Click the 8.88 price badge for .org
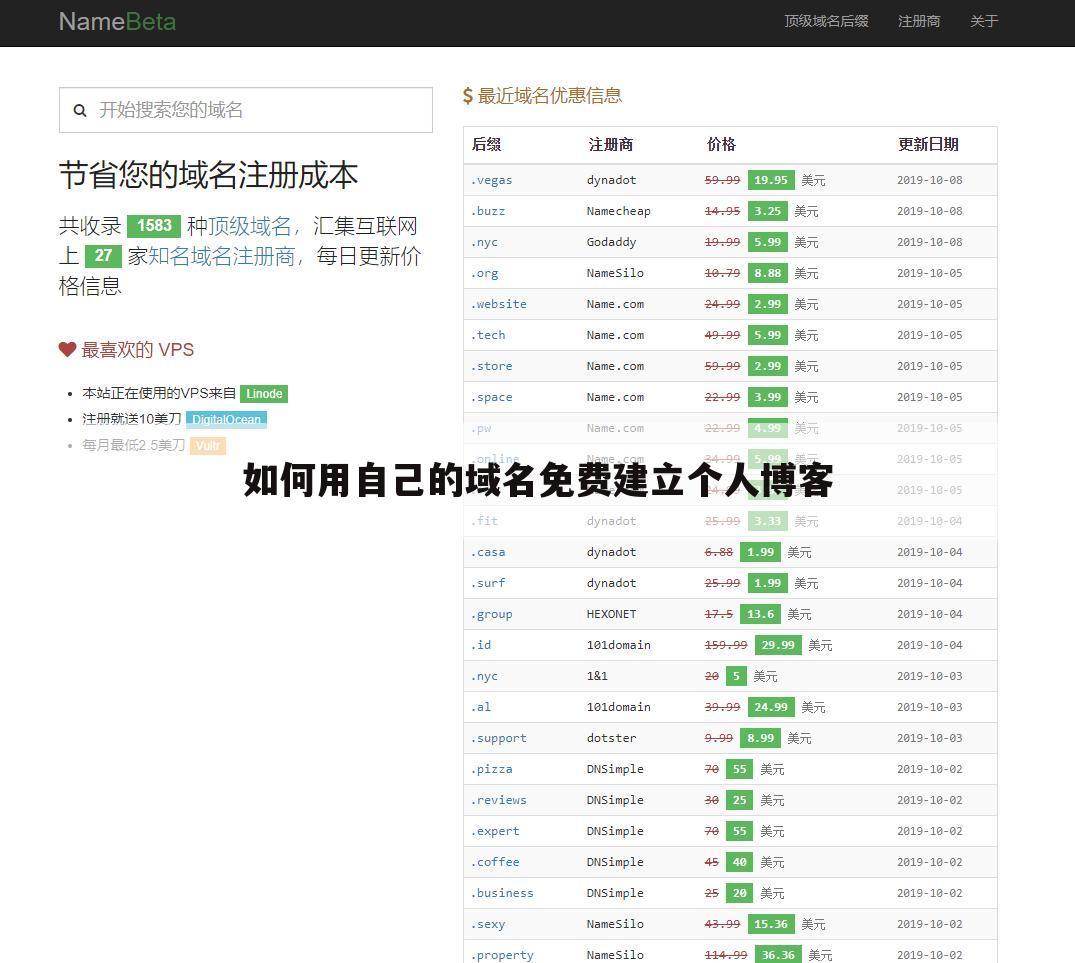This screenshot has height=963, width=1075. 767,273
